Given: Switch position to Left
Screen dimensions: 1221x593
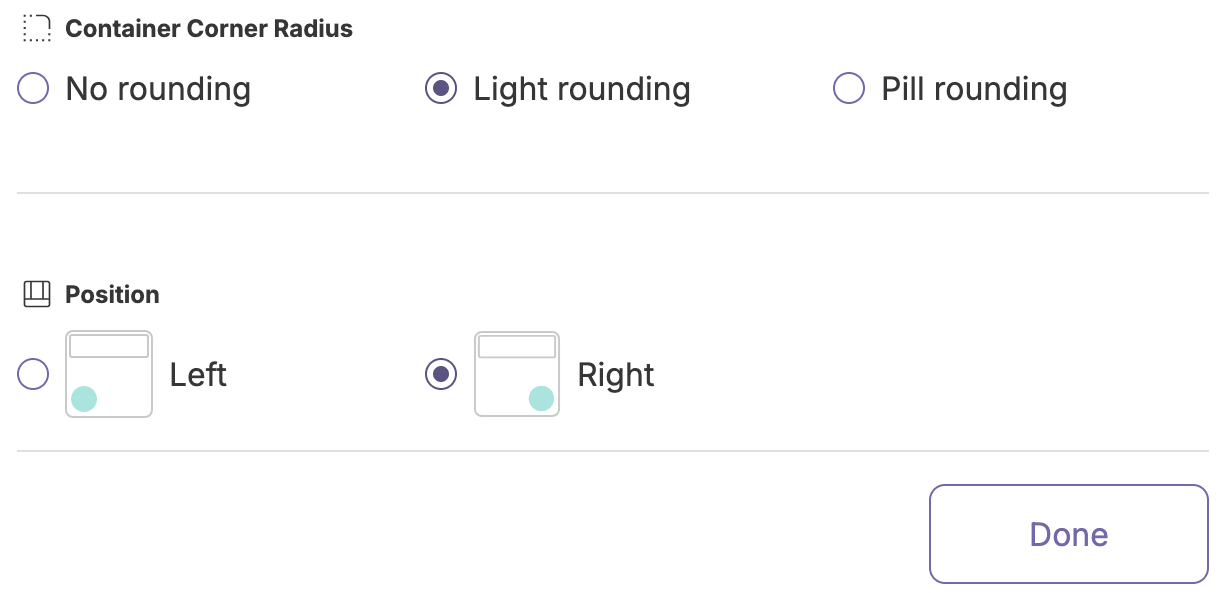Looking at the screenshot, I should [x=33, y=374].
